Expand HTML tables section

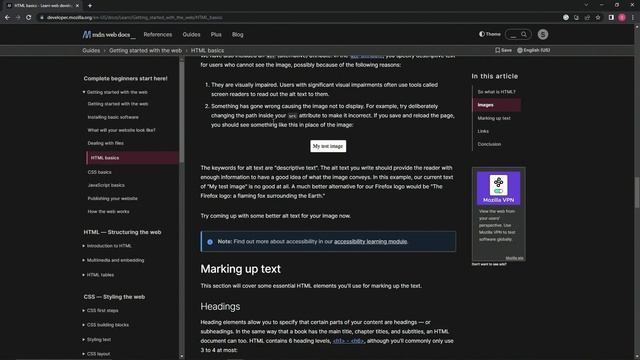98,275
